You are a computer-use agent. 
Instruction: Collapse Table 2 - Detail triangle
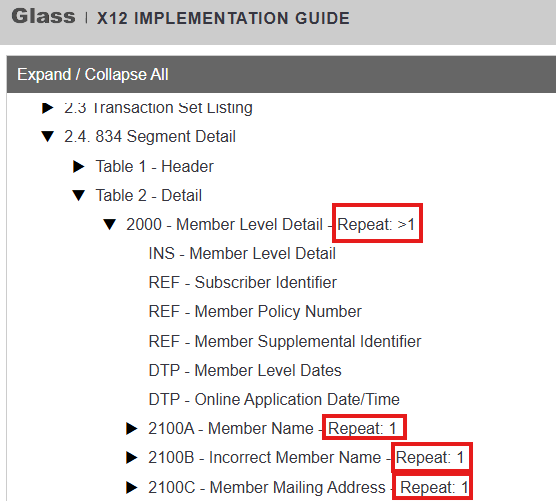78,195
